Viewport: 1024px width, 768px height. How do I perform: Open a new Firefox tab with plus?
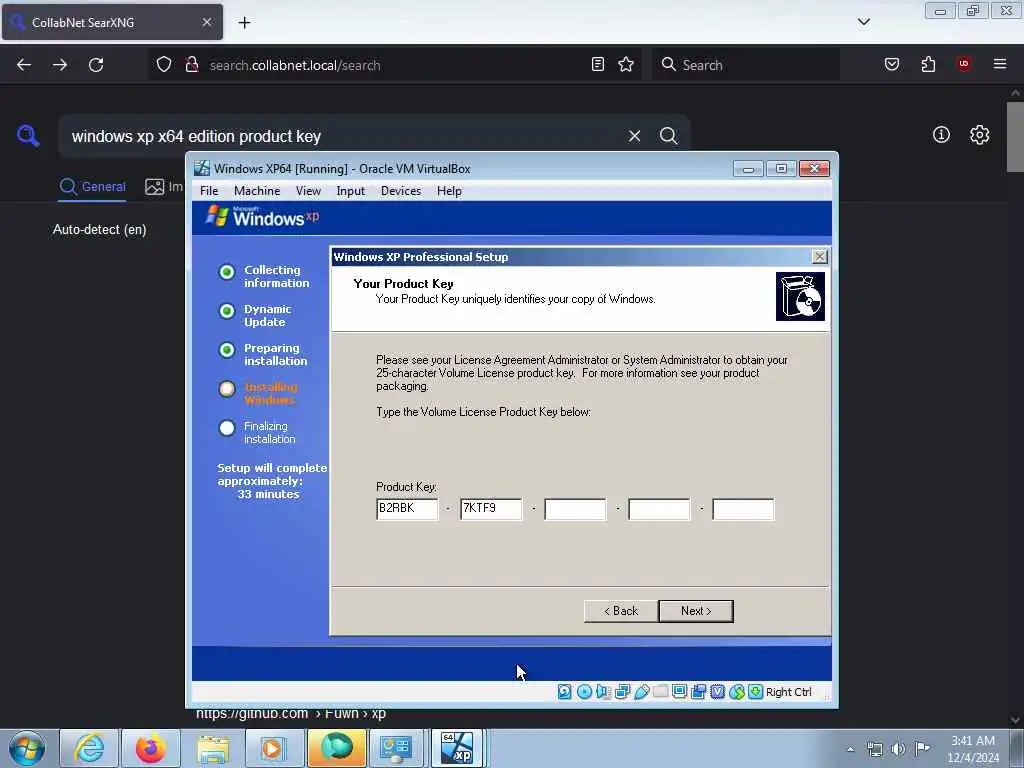tap(244, 23)
